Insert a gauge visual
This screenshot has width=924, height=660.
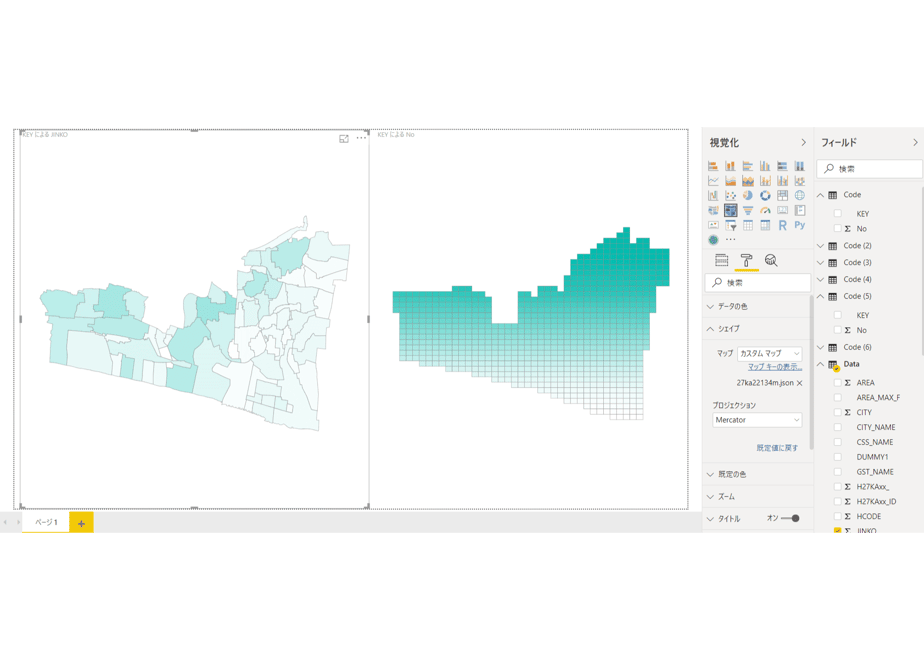pyautogui.click(x=765, y=210)
